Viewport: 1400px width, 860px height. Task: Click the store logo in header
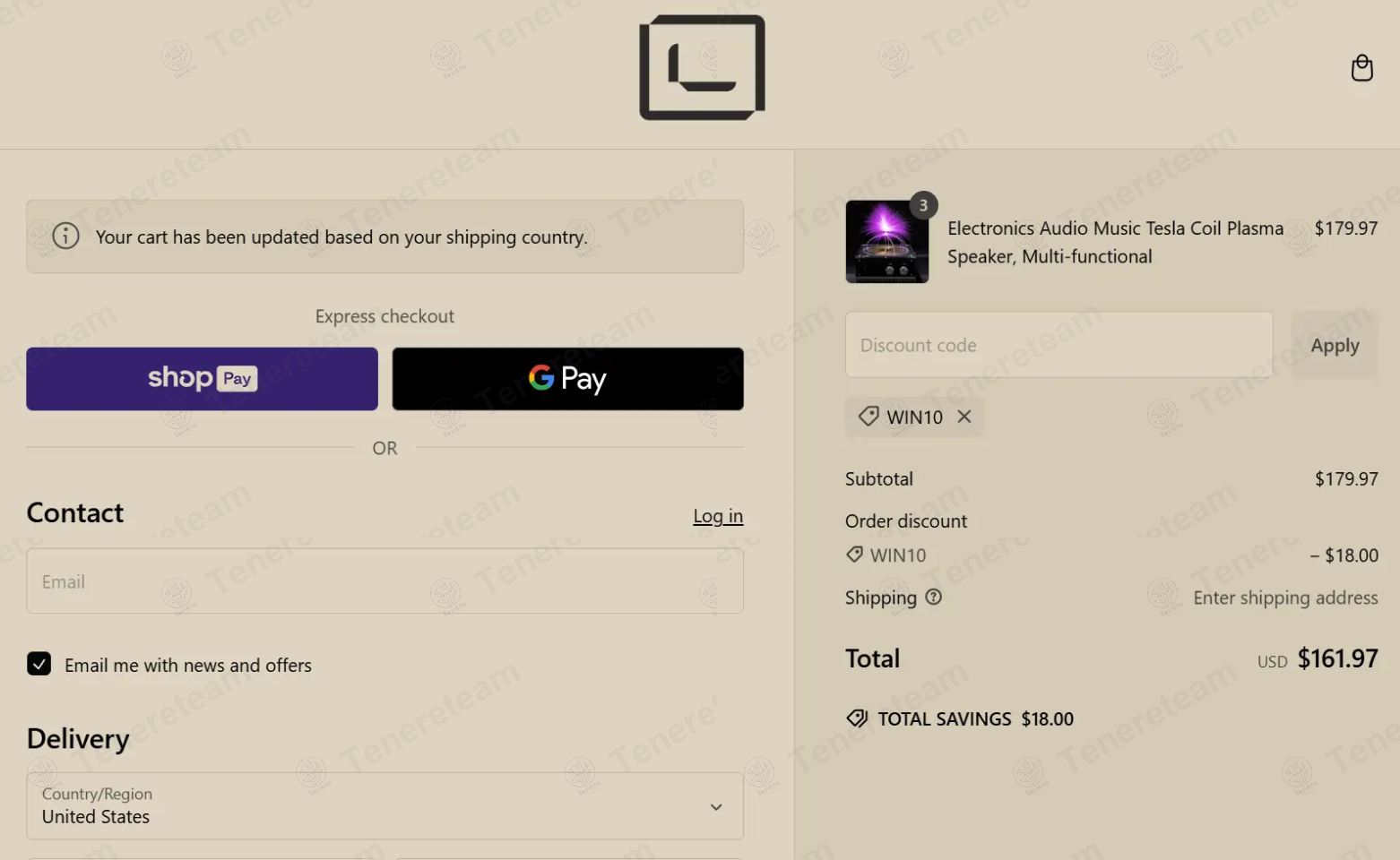702,67
